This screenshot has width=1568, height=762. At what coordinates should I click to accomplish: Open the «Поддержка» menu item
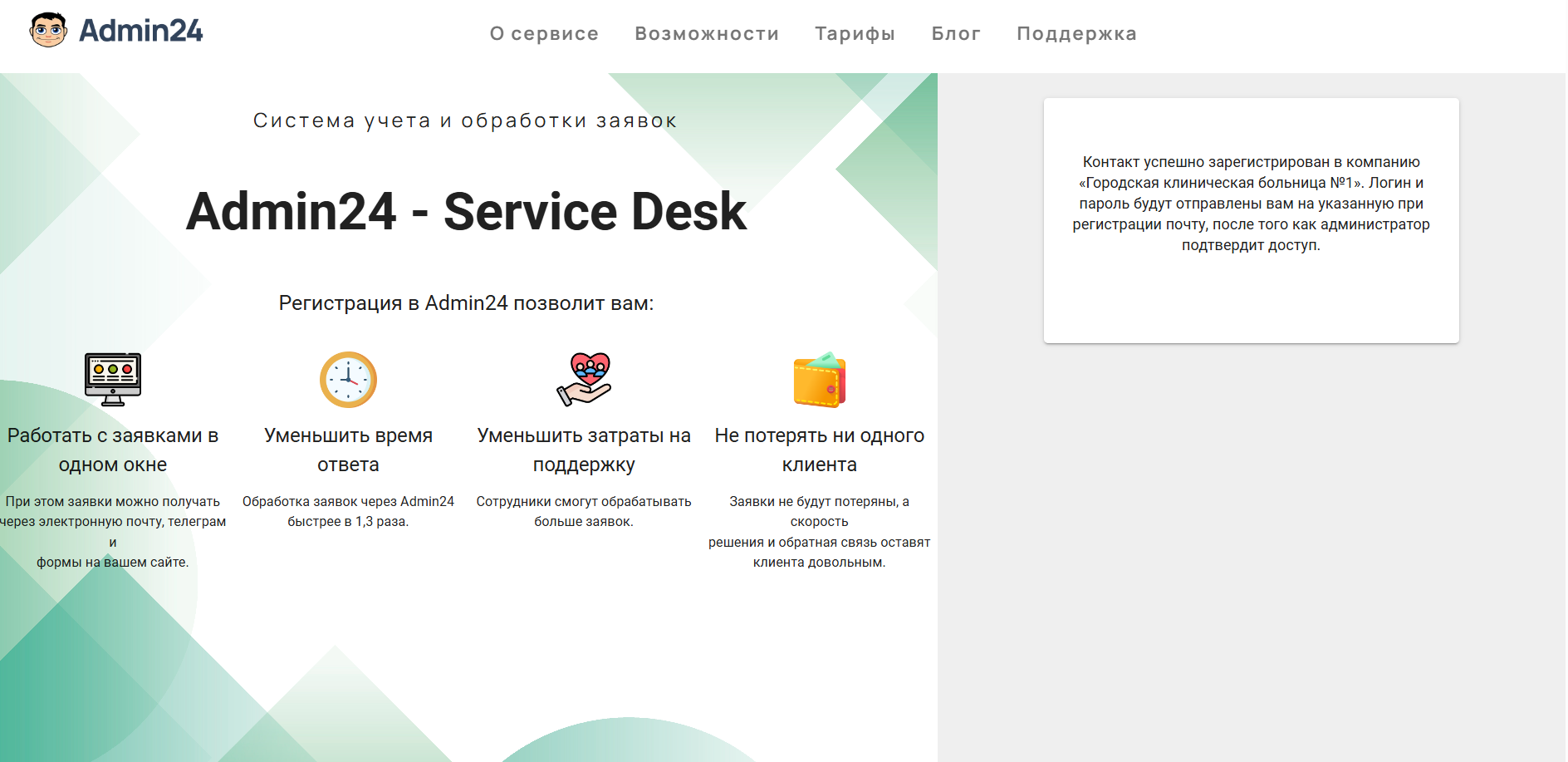point(1076,33)
